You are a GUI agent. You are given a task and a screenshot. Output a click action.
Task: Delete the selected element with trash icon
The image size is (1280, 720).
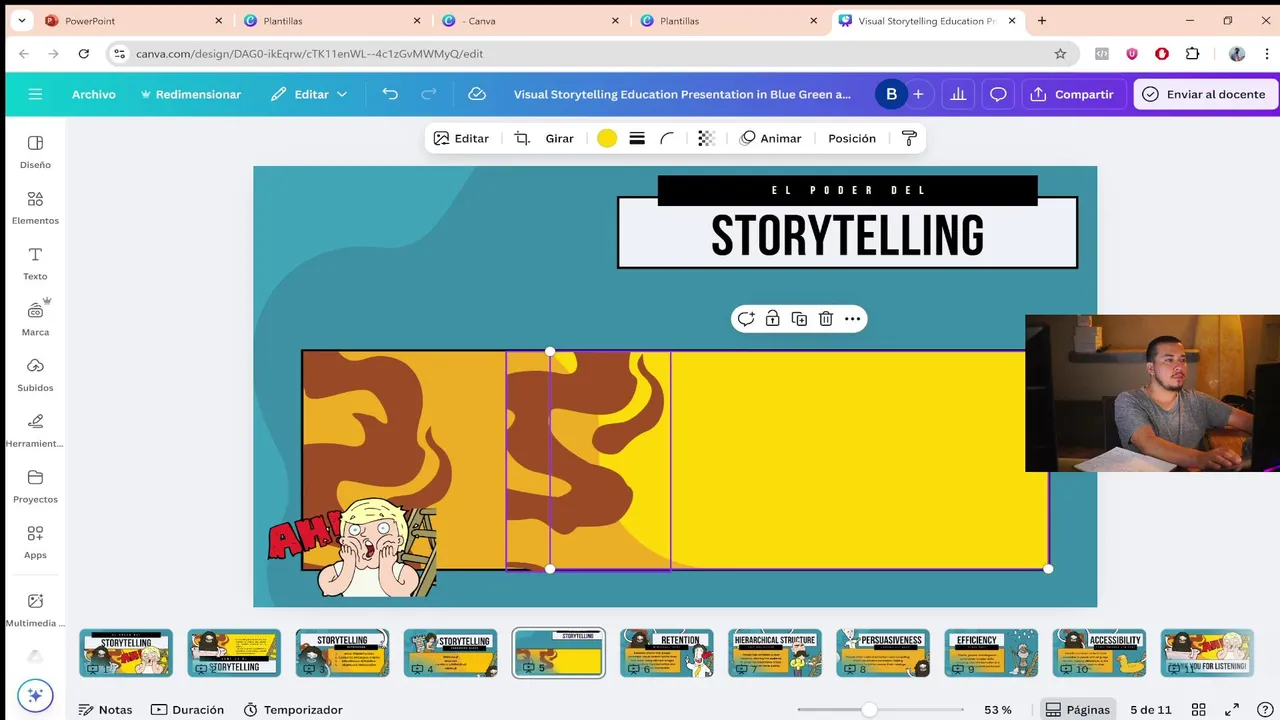pos(826,319)
